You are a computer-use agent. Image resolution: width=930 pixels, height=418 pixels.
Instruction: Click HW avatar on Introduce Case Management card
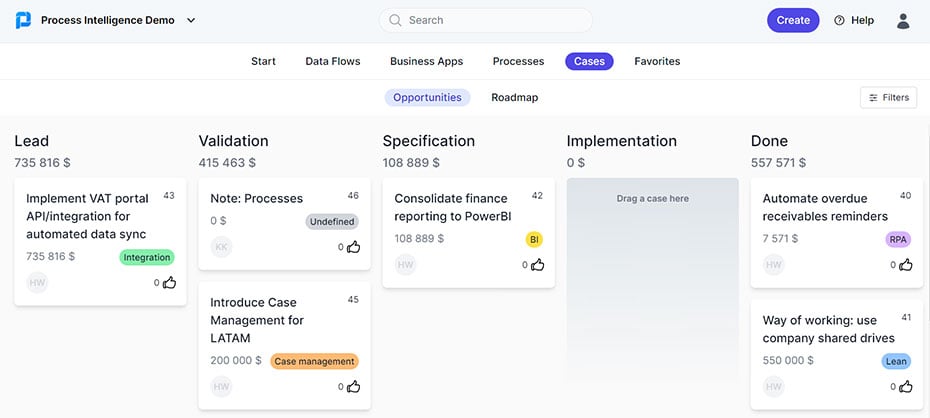[x=221, y=387]
